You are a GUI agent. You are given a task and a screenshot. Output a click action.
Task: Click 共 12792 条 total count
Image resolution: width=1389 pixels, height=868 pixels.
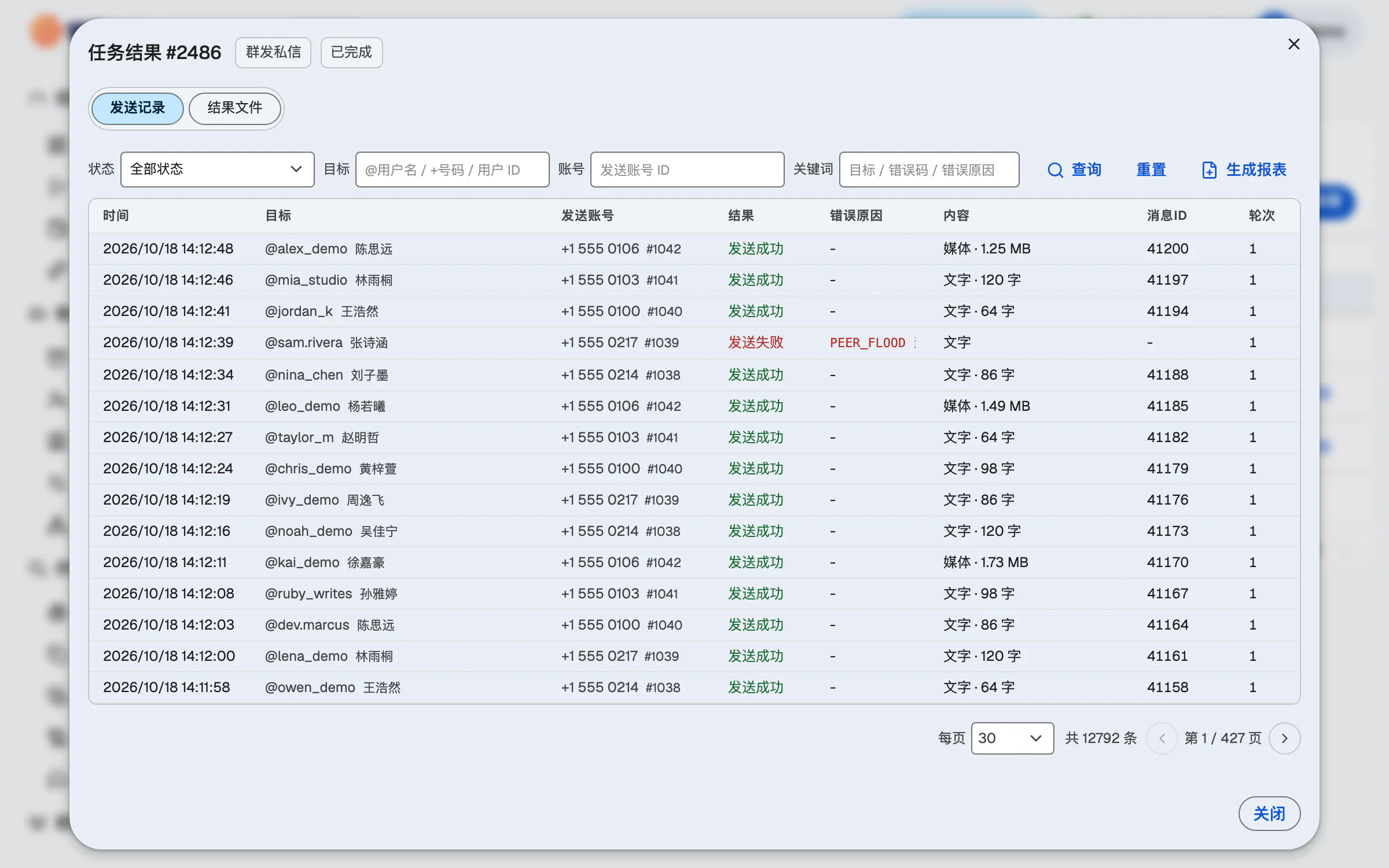(x=1101, y=738)
